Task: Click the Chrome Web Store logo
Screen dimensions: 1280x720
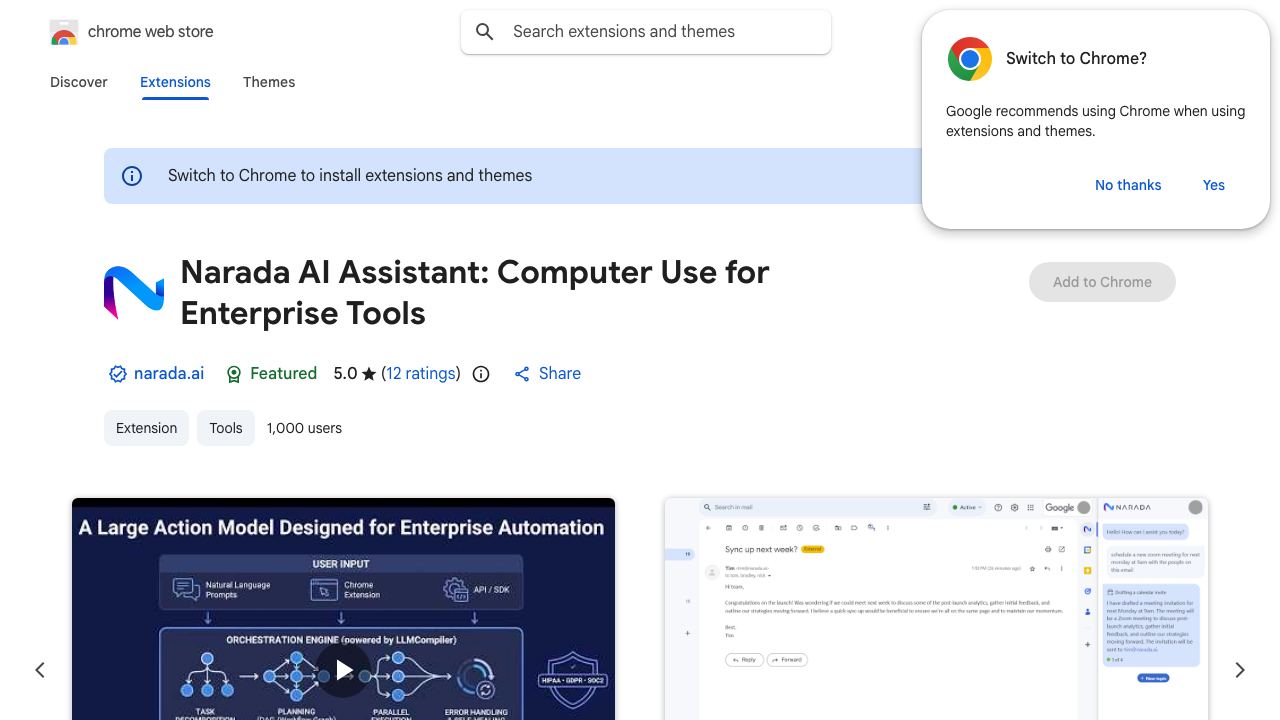Action: click(x=64, y=32)
